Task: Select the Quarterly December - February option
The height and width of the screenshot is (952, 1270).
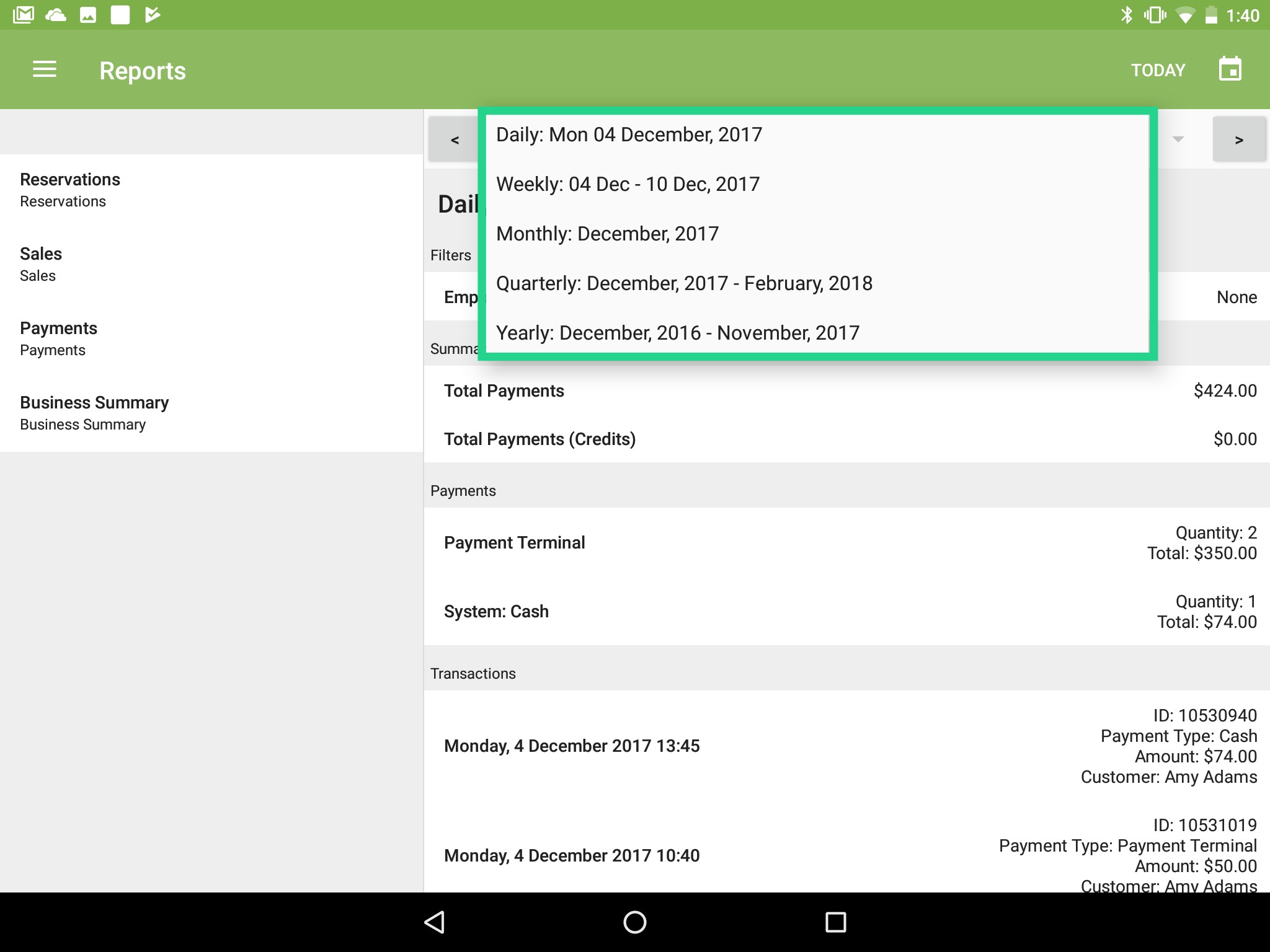Action: pos(684,283)
